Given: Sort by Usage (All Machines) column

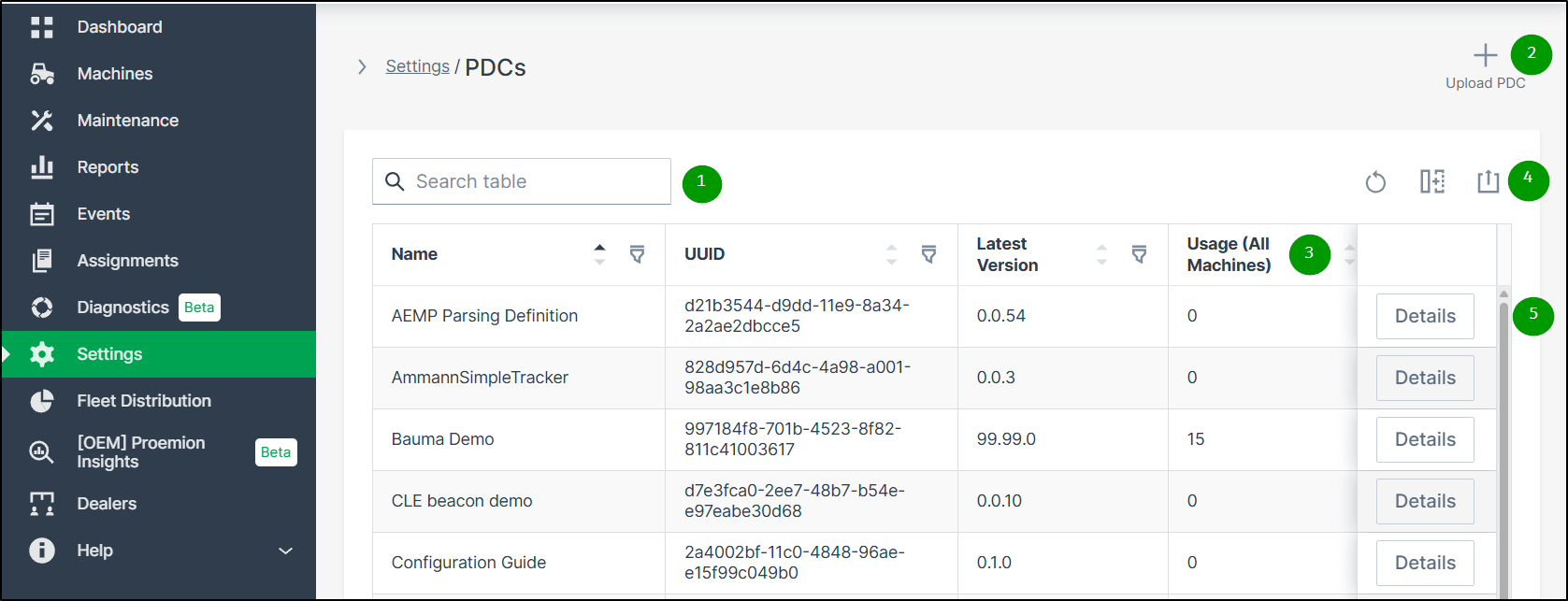Looking at the screenshot, I should 1349,254.
